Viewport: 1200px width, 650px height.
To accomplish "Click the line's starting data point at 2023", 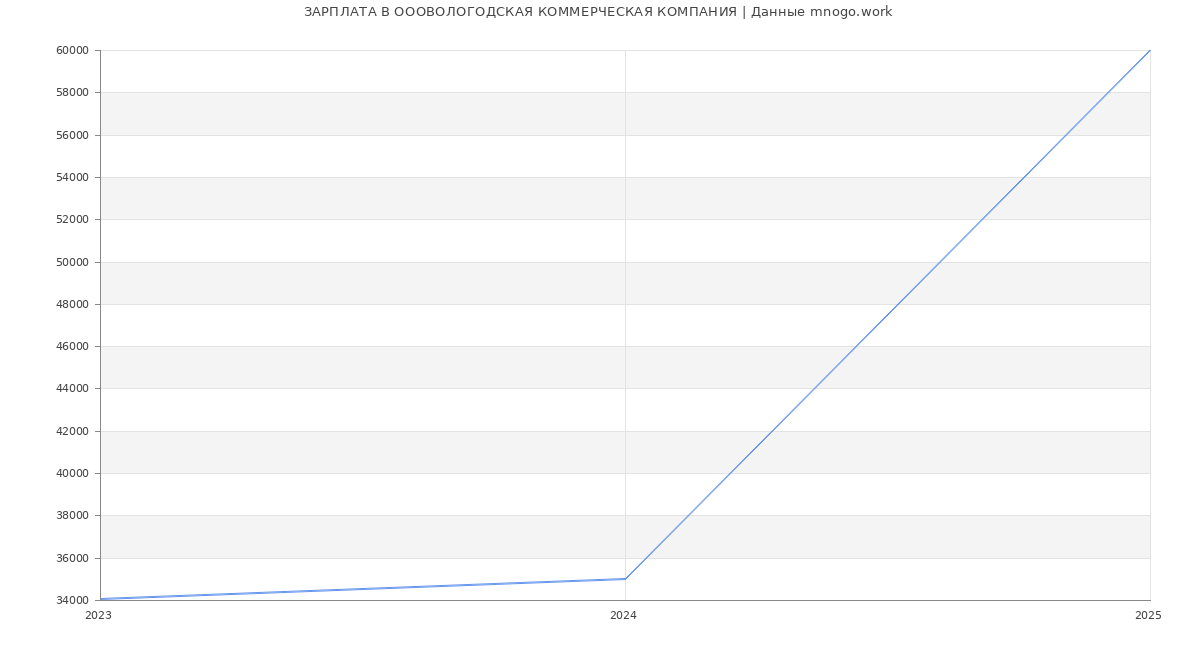I will (100, 599).
